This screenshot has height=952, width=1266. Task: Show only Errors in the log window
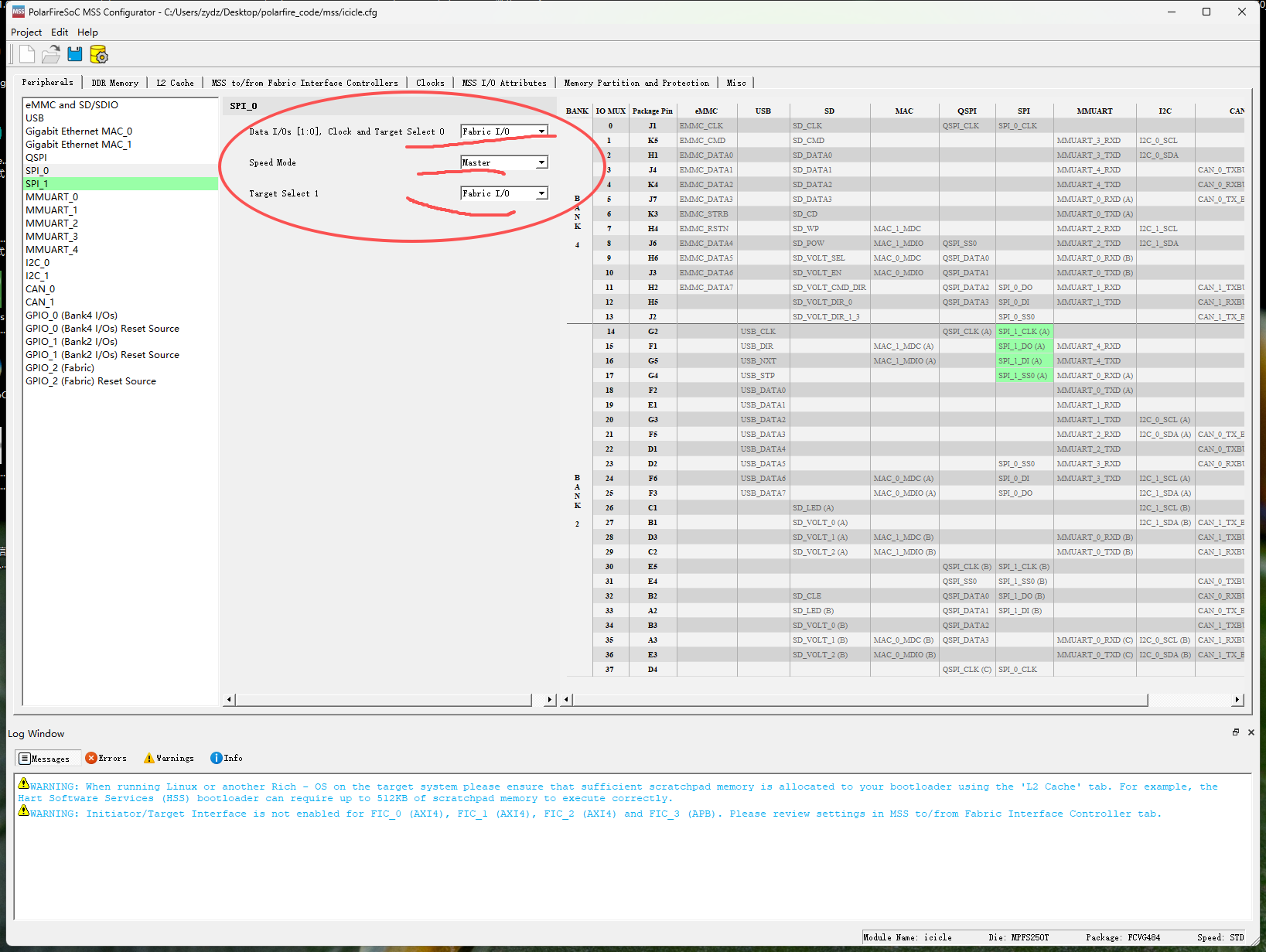tap(106, 758)
